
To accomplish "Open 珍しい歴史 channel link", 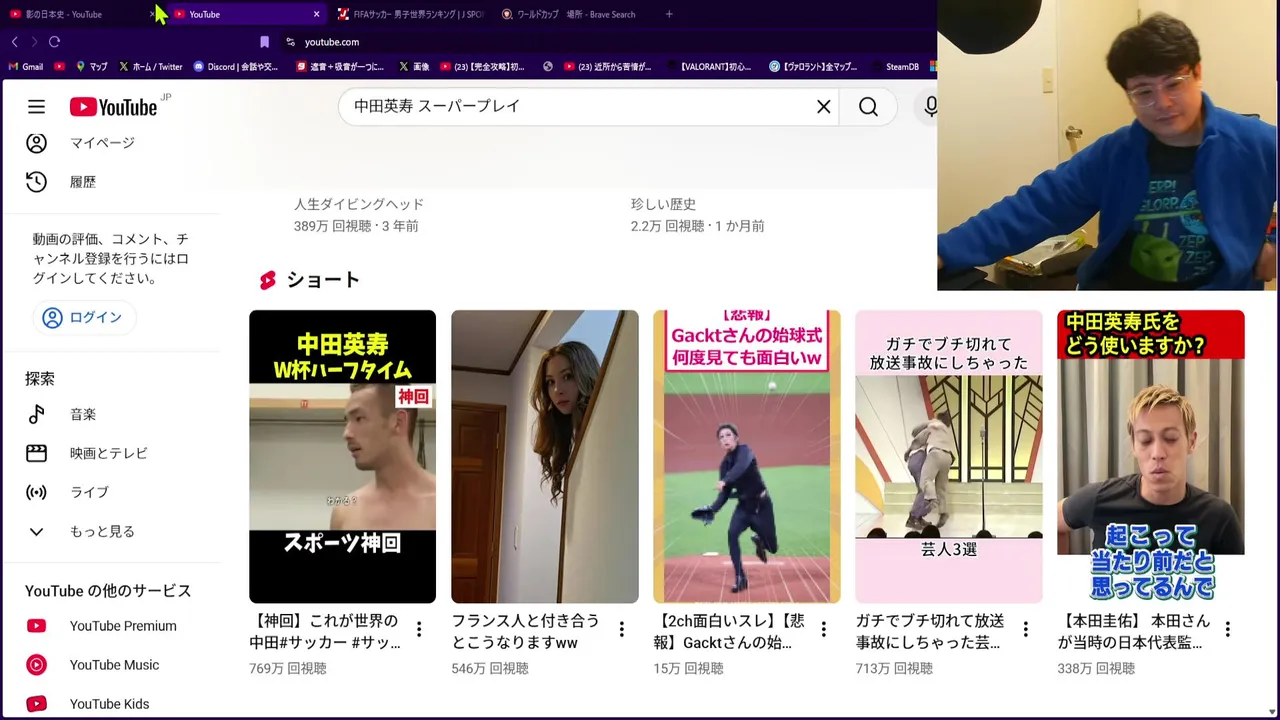I will tap(663, 204).
